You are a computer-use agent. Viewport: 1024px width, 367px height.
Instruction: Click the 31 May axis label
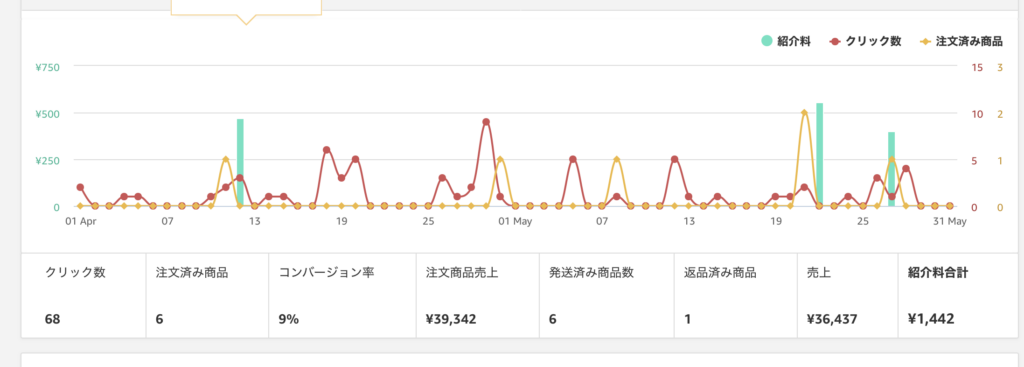pyautogui.click(x=950, y=222)
